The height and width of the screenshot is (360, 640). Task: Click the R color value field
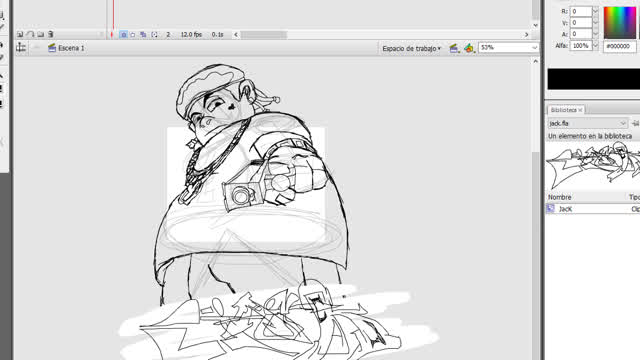pyautogui.click(x=581, y=11)
